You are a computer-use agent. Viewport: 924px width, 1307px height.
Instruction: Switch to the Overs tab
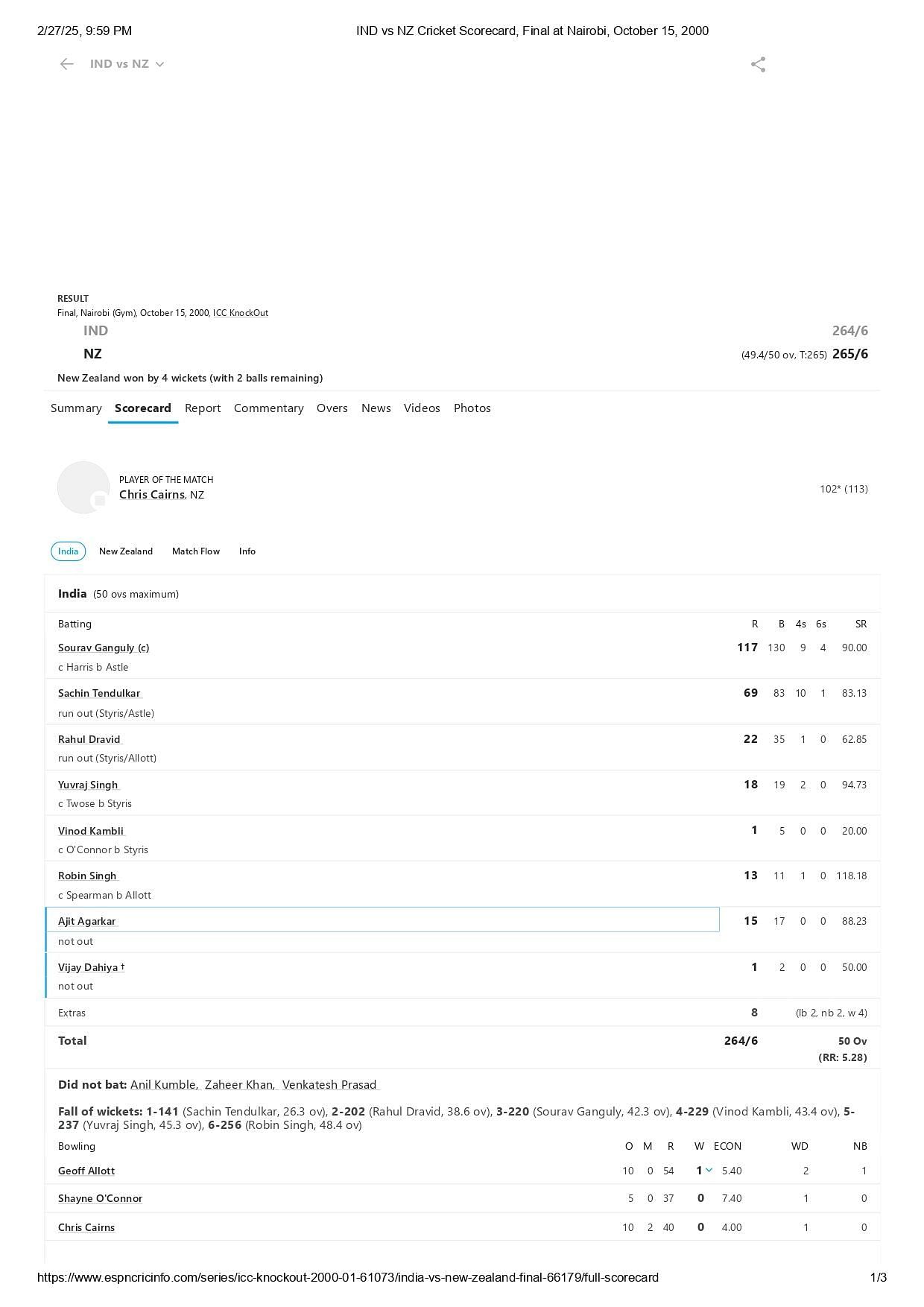332,408
